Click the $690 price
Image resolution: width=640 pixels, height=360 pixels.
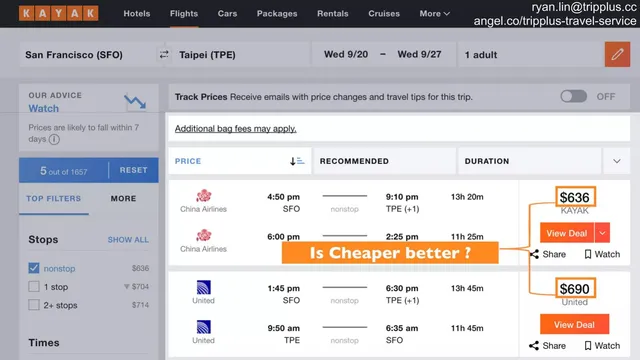pos(575,289)
